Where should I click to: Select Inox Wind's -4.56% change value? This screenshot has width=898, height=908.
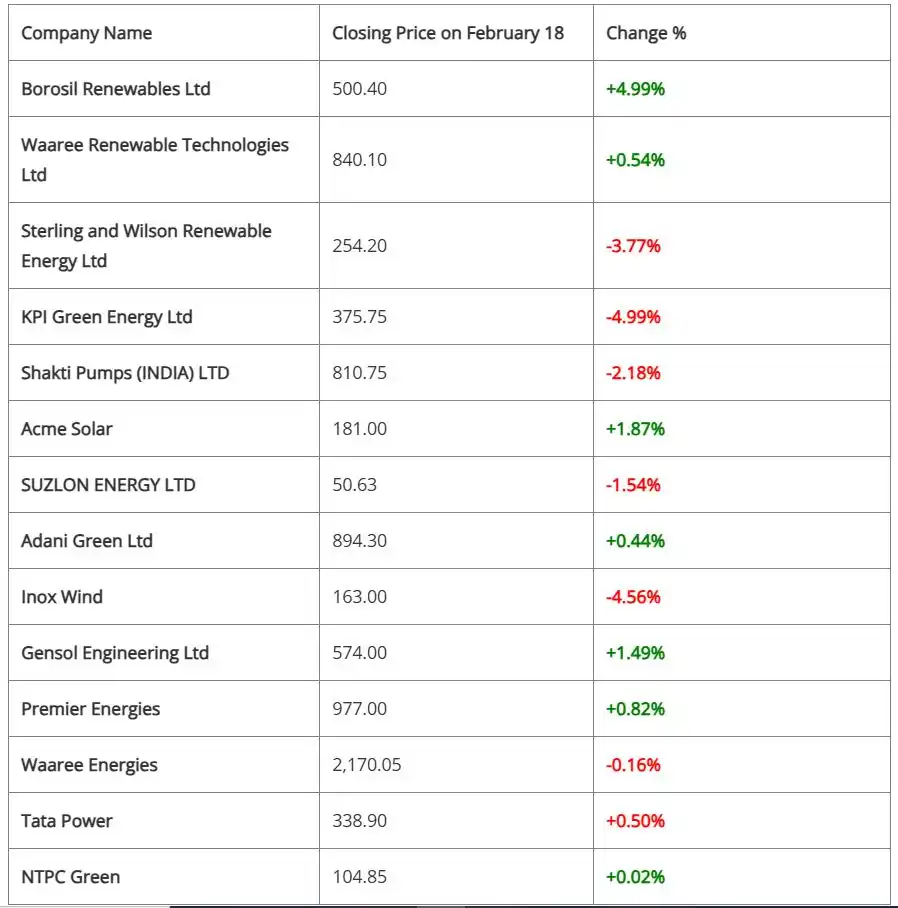[633, 597]
